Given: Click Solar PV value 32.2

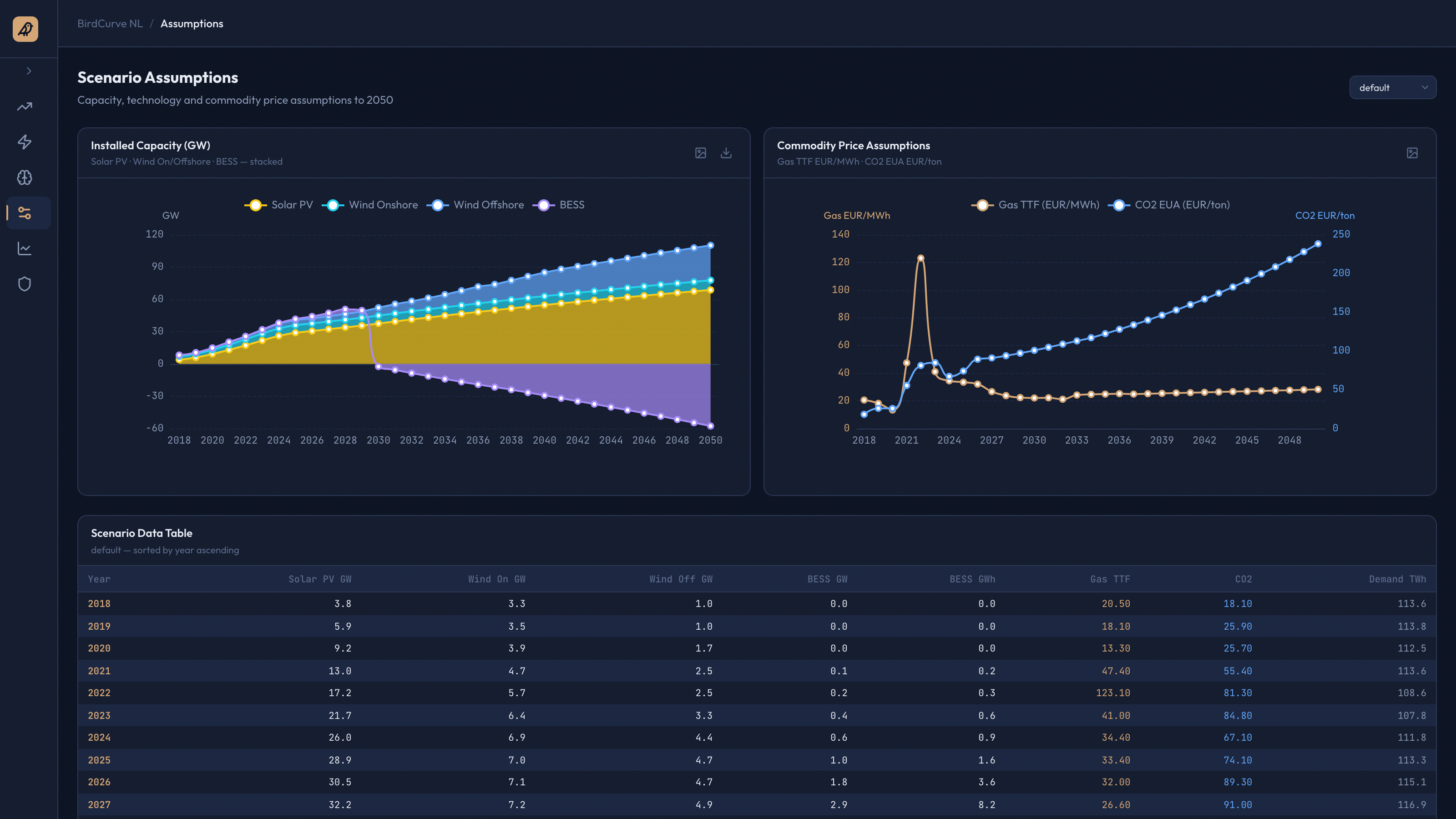Looking at the screenshot, I should pyautogui.click(x=340, y=805).
